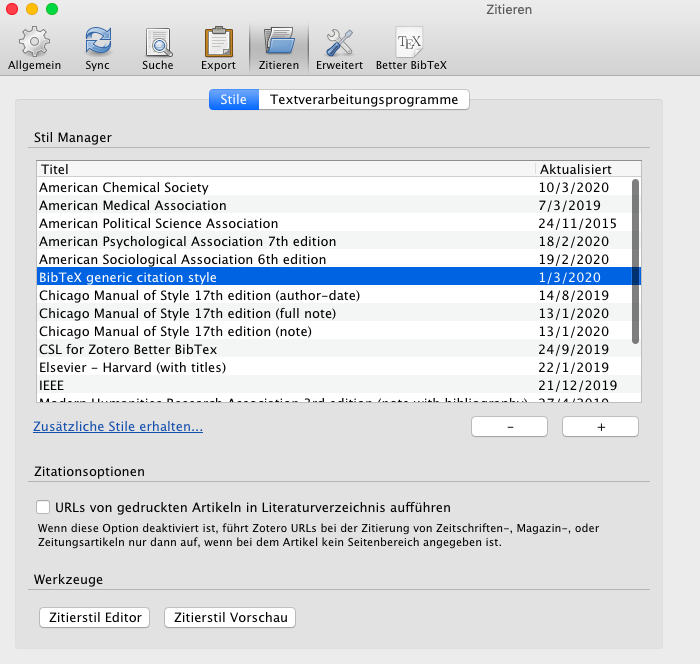The width and height of the screenshot is (700, 664).
Task: Sort by the Titel column header
Action: 286,169
